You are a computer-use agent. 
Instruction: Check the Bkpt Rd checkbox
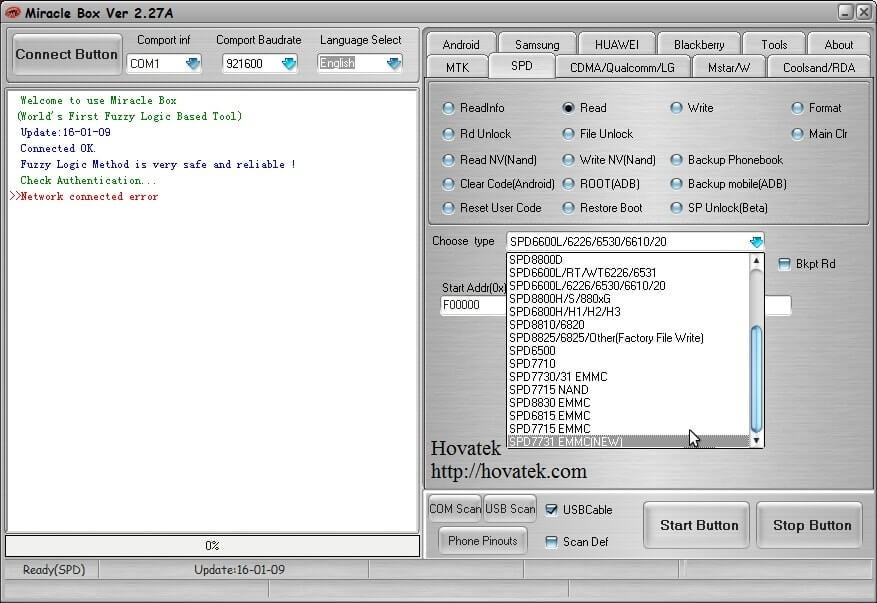(x=785, y=264)
